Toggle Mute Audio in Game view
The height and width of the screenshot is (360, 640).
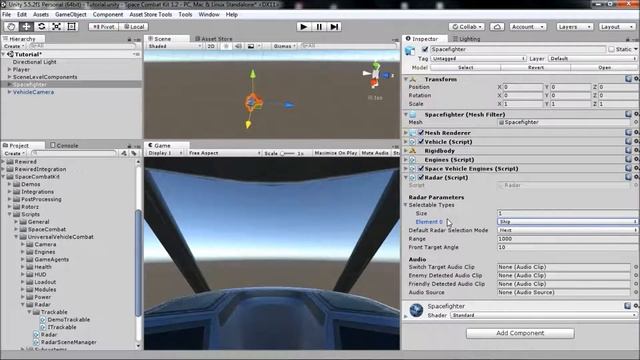click(x=375, y=153)
